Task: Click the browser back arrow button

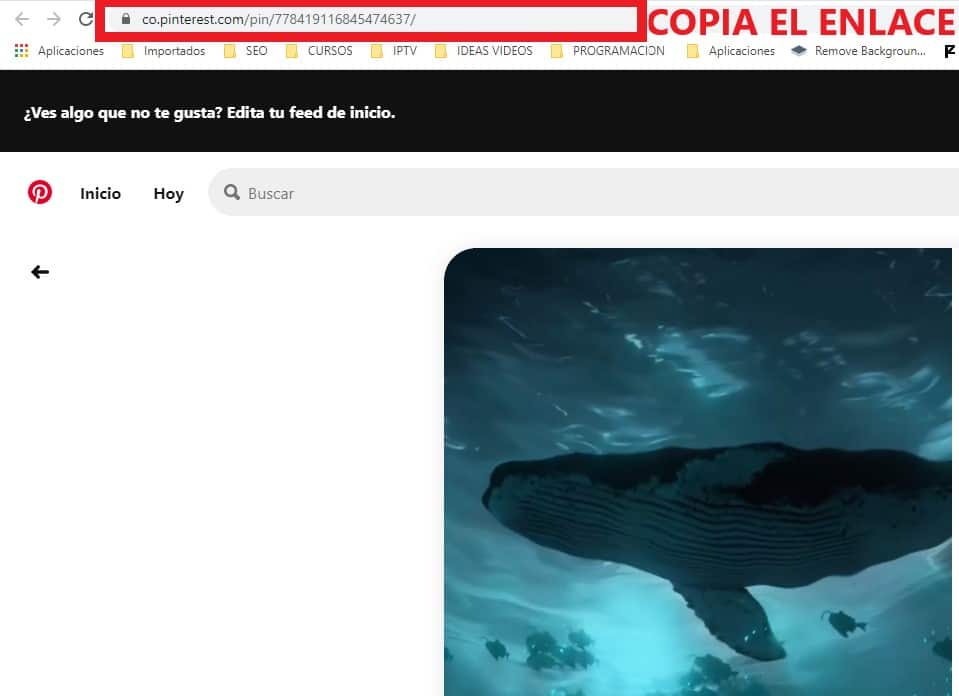Action: pyautogui.click(x=22, y=19)
